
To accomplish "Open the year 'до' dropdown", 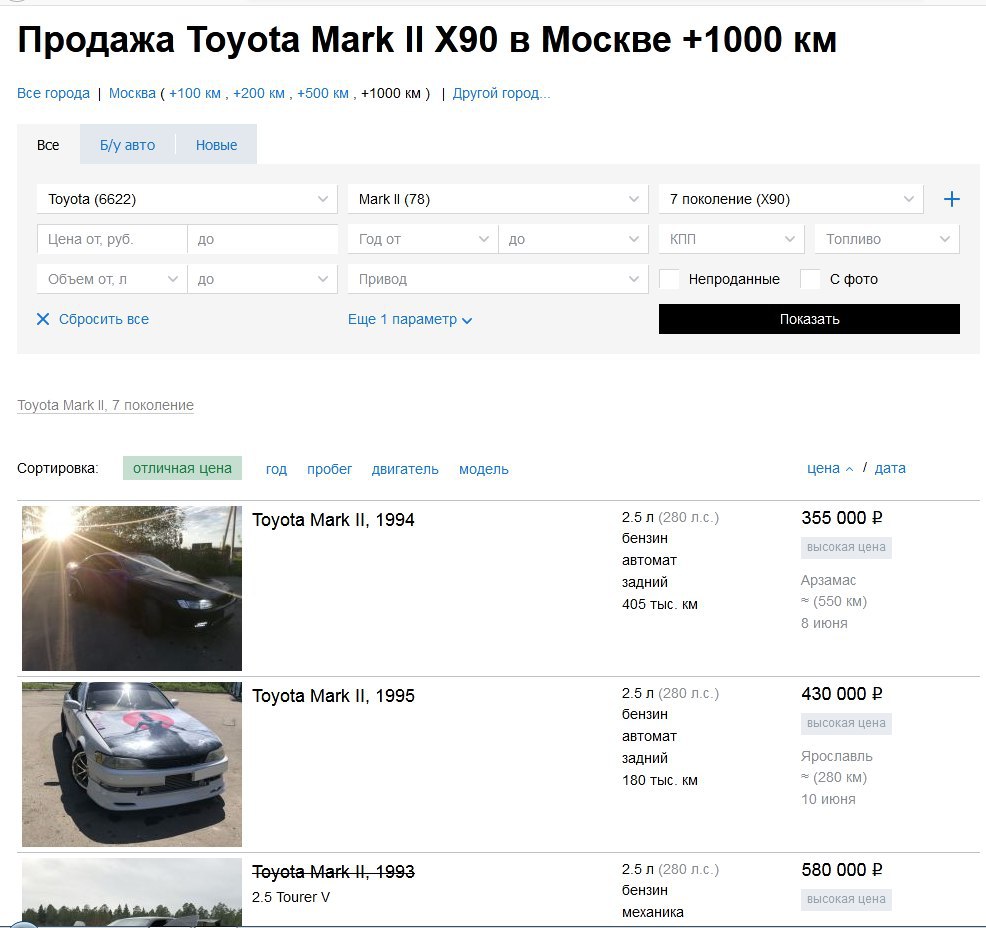I will [573, 240].
